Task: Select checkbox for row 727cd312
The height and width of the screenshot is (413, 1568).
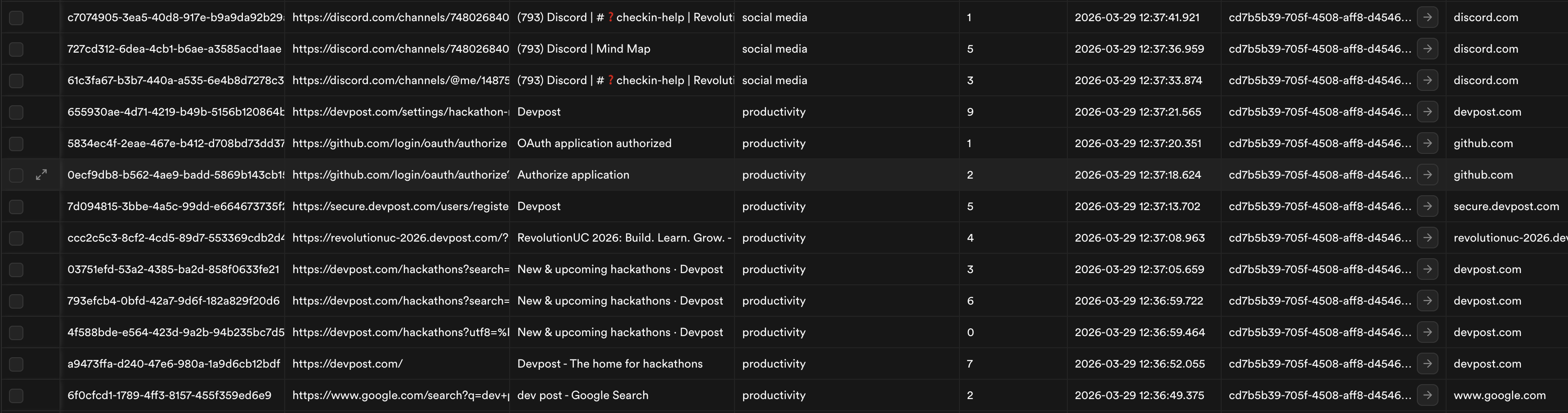Action: tap(17, 49)
